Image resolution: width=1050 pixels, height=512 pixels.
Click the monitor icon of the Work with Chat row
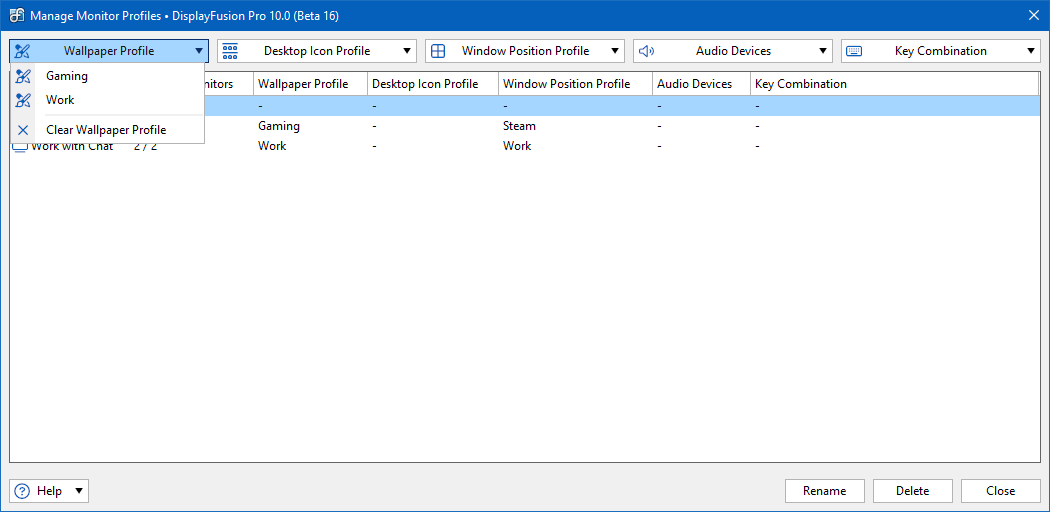click(x=21, y=146)
